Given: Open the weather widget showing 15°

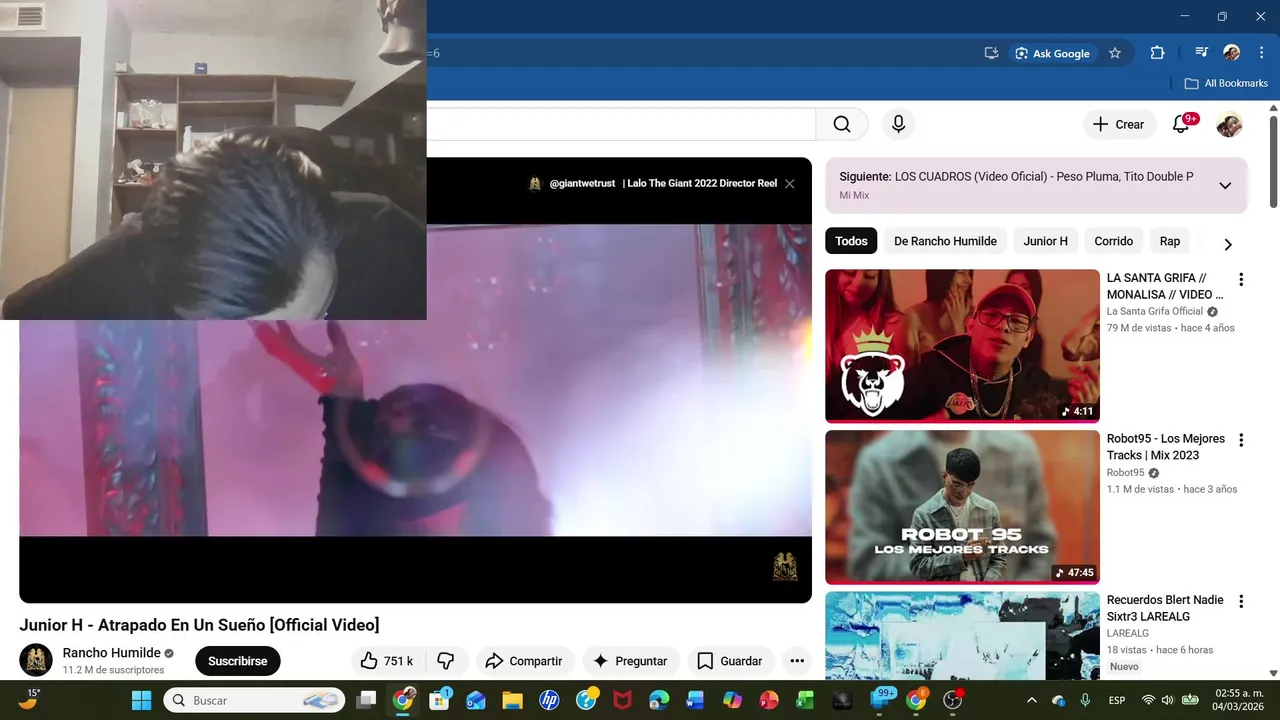Looking at the screenshot, I should pyautogui.click(x=29, y=699).
